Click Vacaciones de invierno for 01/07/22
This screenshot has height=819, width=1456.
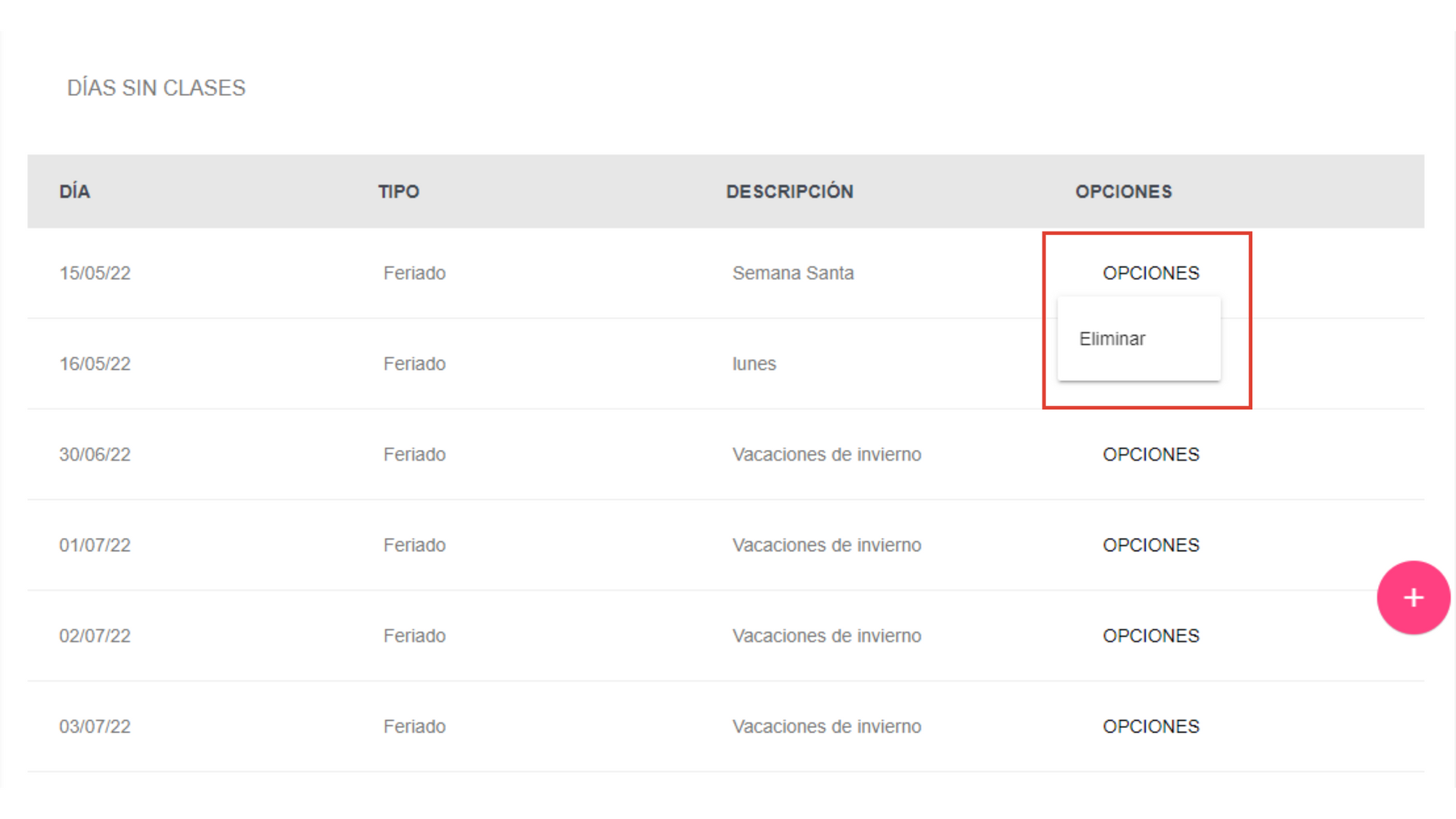(x=826, y=545)
